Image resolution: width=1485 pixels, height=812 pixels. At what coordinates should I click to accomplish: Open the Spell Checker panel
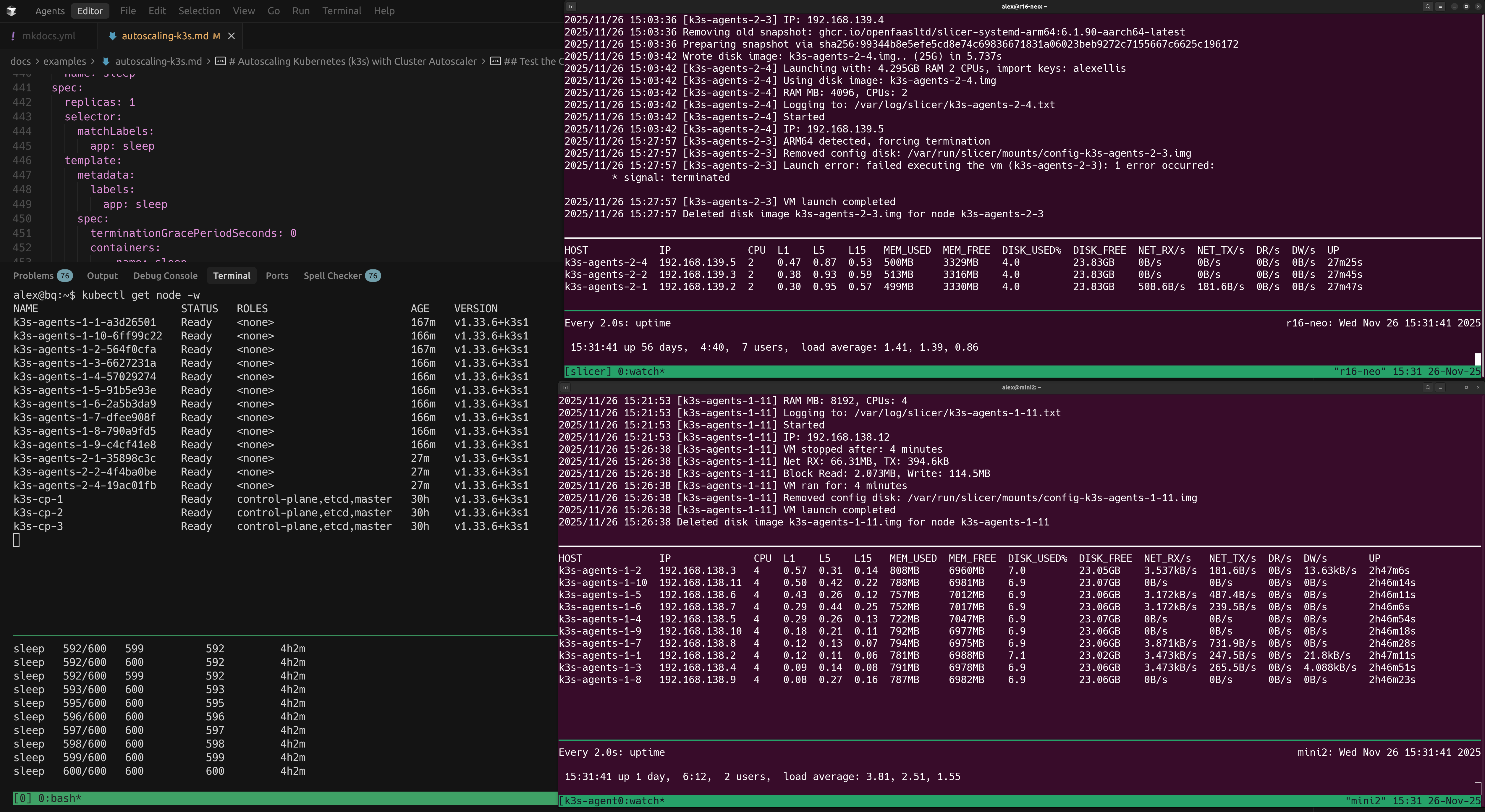click(x=333, y=276)
